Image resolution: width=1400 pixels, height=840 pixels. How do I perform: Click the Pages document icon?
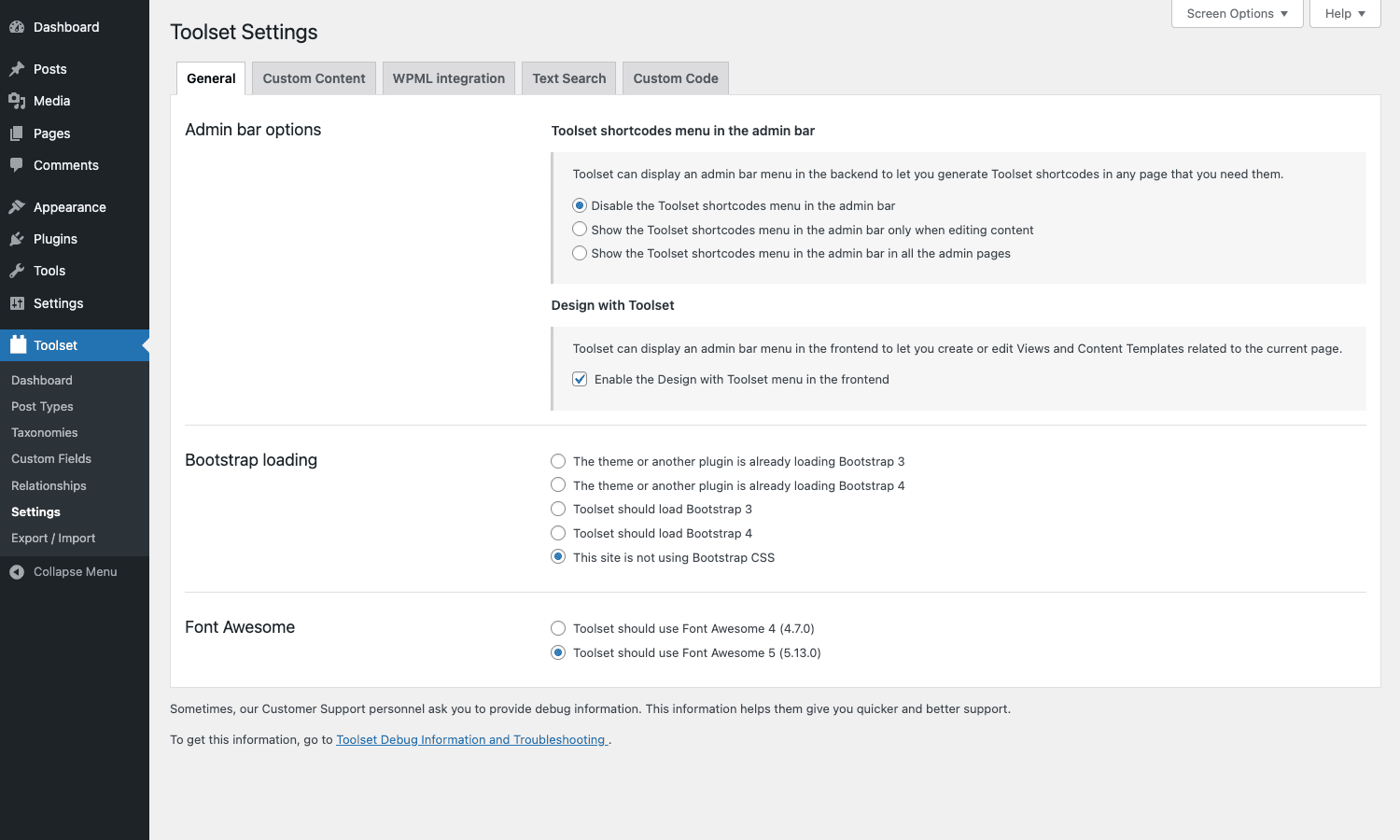17,133
